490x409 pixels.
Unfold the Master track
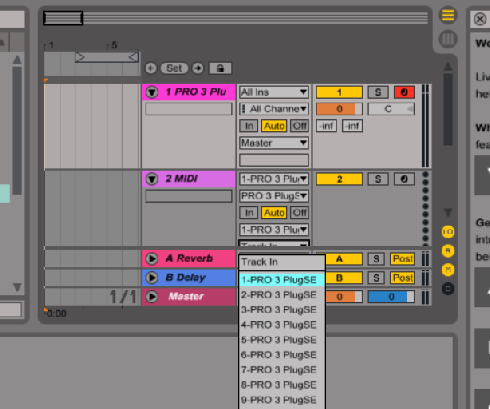152,296
